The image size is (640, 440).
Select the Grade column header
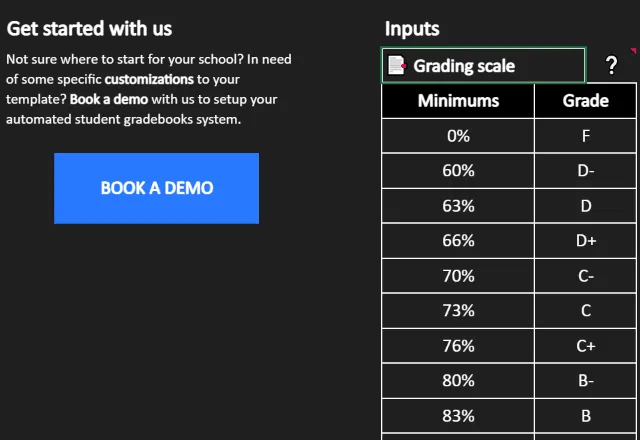585,101
